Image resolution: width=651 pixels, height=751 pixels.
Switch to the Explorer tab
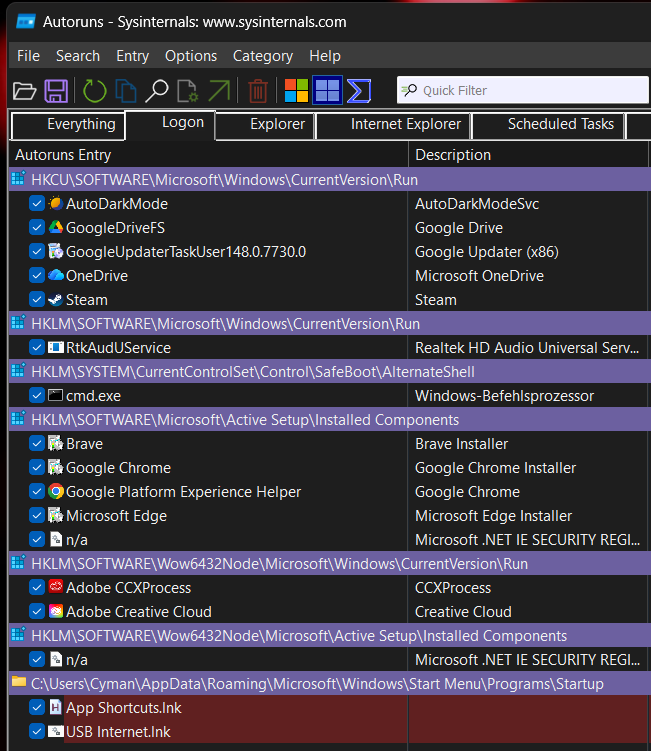click(x=265, y=125)
